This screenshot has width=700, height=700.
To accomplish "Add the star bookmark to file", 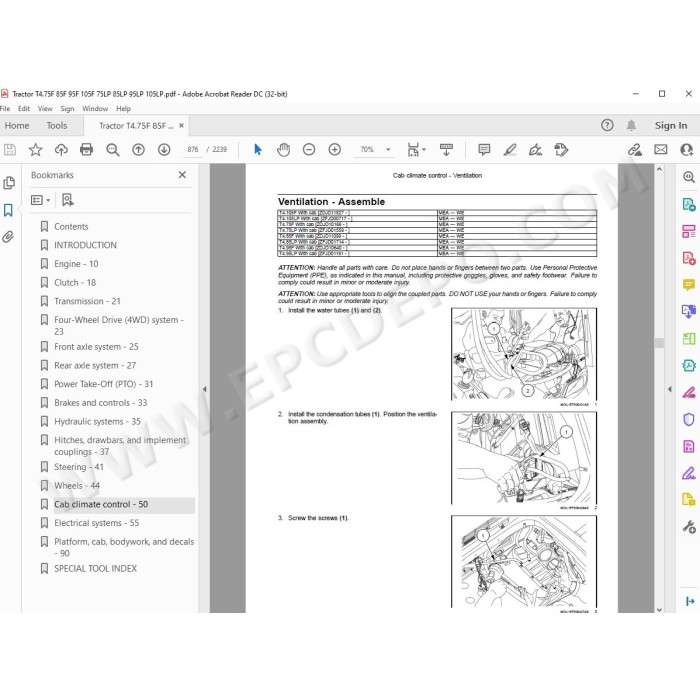I will click(35, 150).
